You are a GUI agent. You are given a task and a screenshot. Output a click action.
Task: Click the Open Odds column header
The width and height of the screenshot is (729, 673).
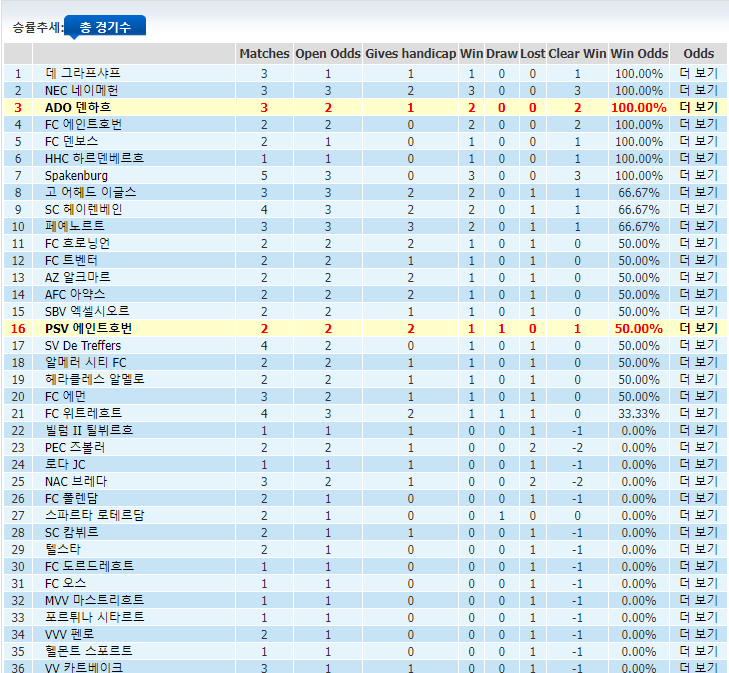tap(328, 54)
